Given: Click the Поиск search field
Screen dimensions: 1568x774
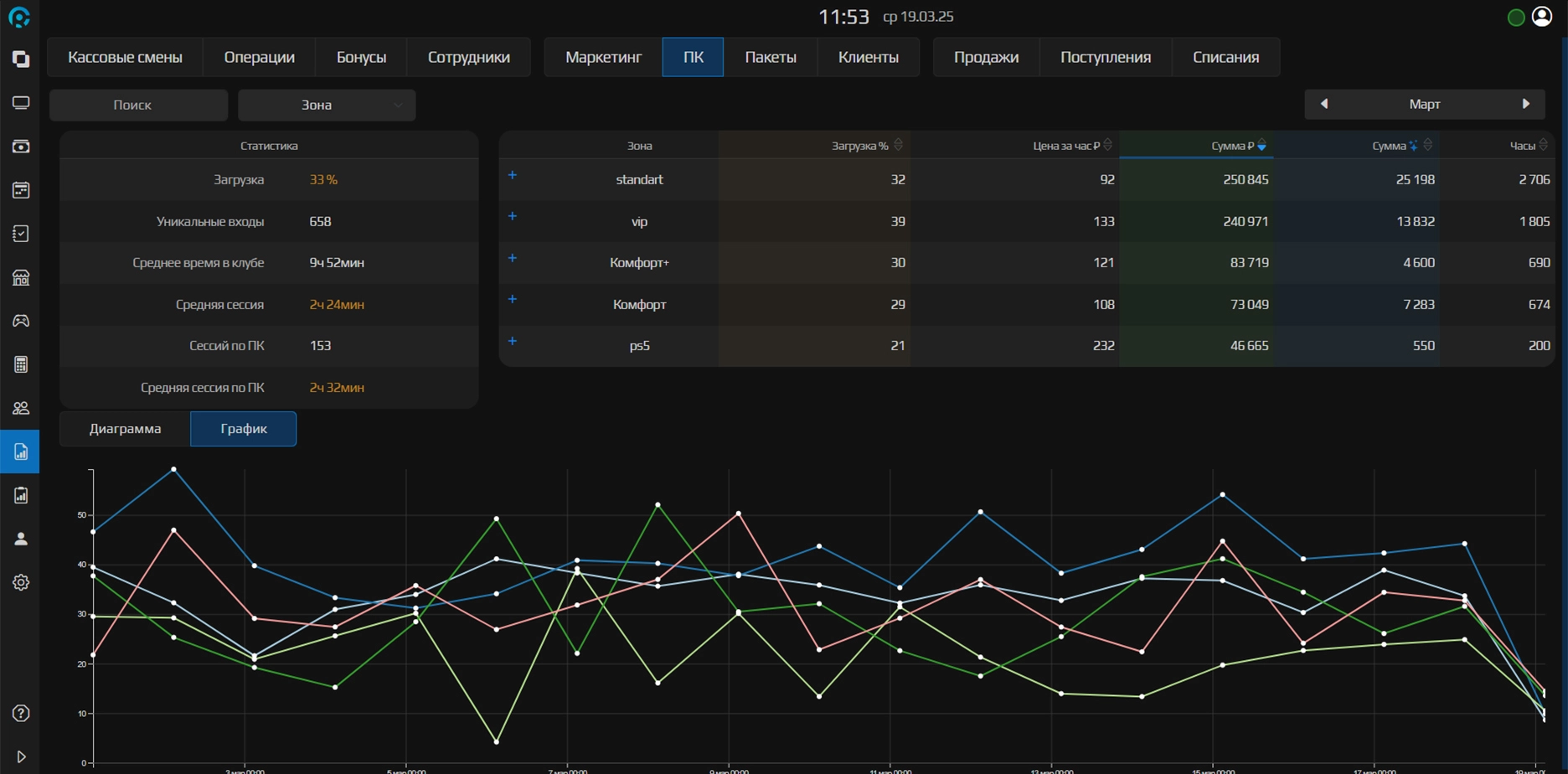Looking at the screenshot, I should click(x=138, y=105).
